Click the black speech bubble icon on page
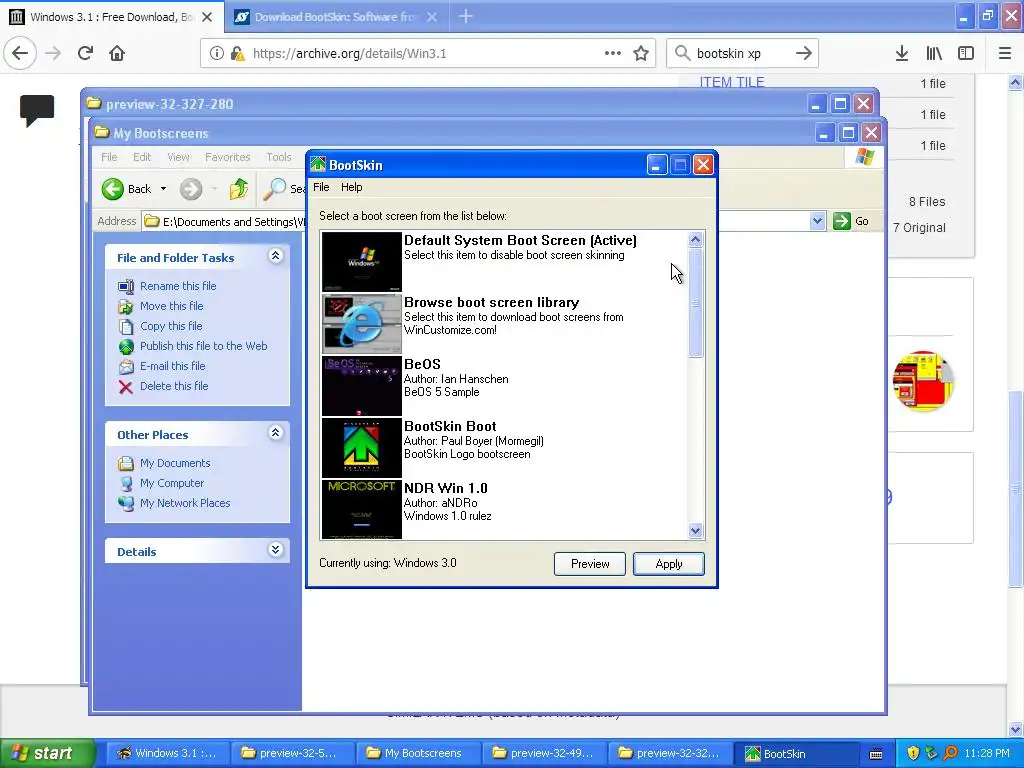The height and width of the screenshot is (768, 1024). (37, 110)
